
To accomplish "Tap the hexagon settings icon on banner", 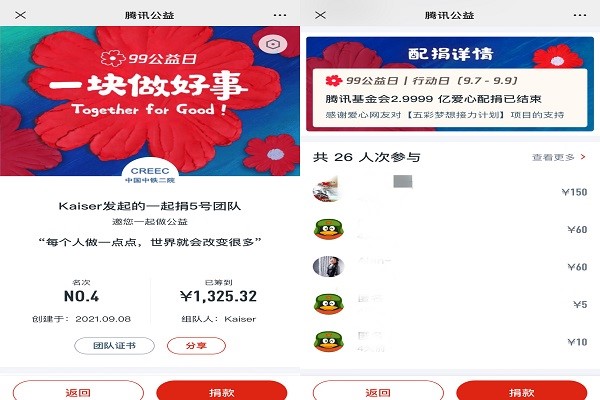I will click(x=273, y=44).
